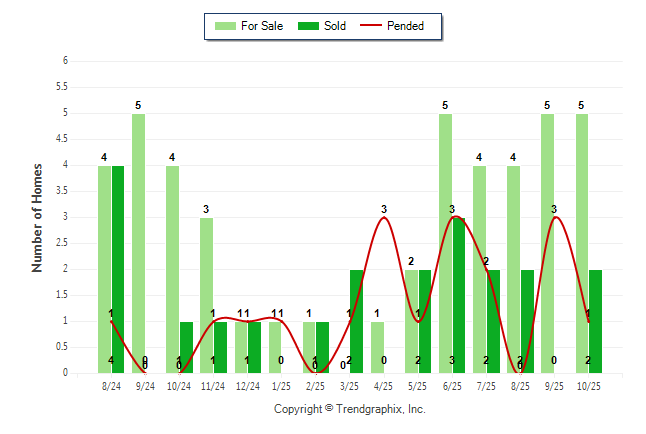Toggle the 'Sold' legend label
This screenshot has width=646, height=434.
[335, 26]
